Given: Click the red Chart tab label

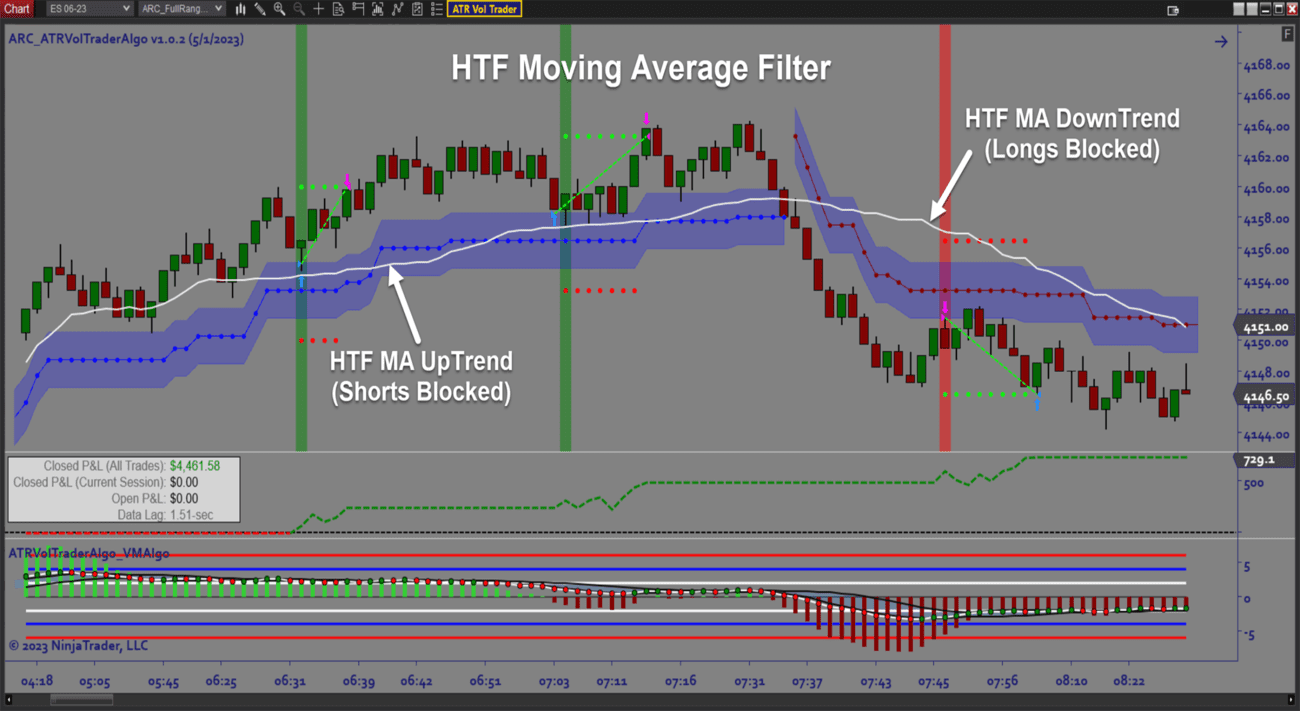Looking at the screenshot, I should (x=17, y=9).
